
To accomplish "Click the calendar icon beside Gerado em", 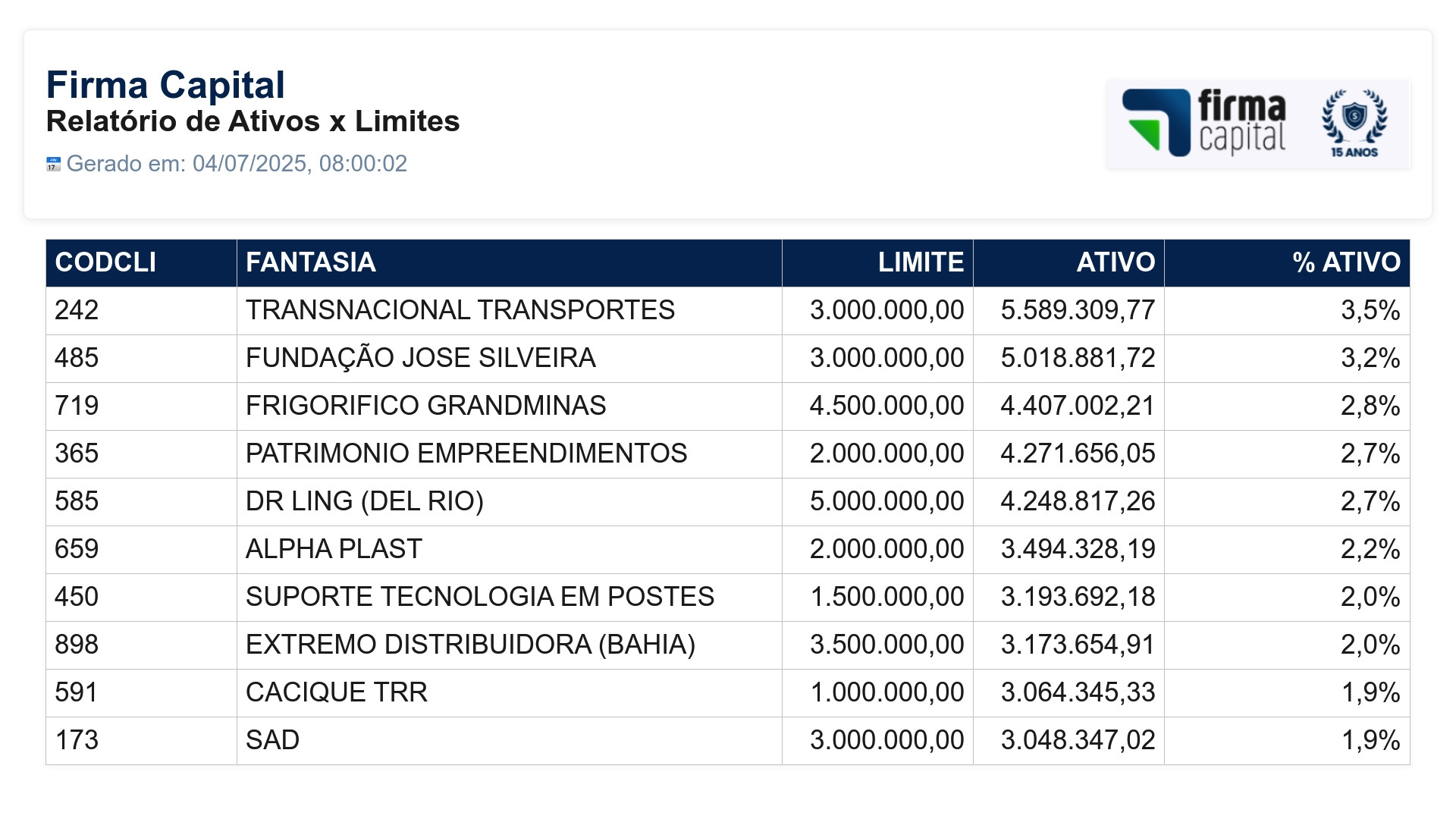I will (x=53, y=164).
